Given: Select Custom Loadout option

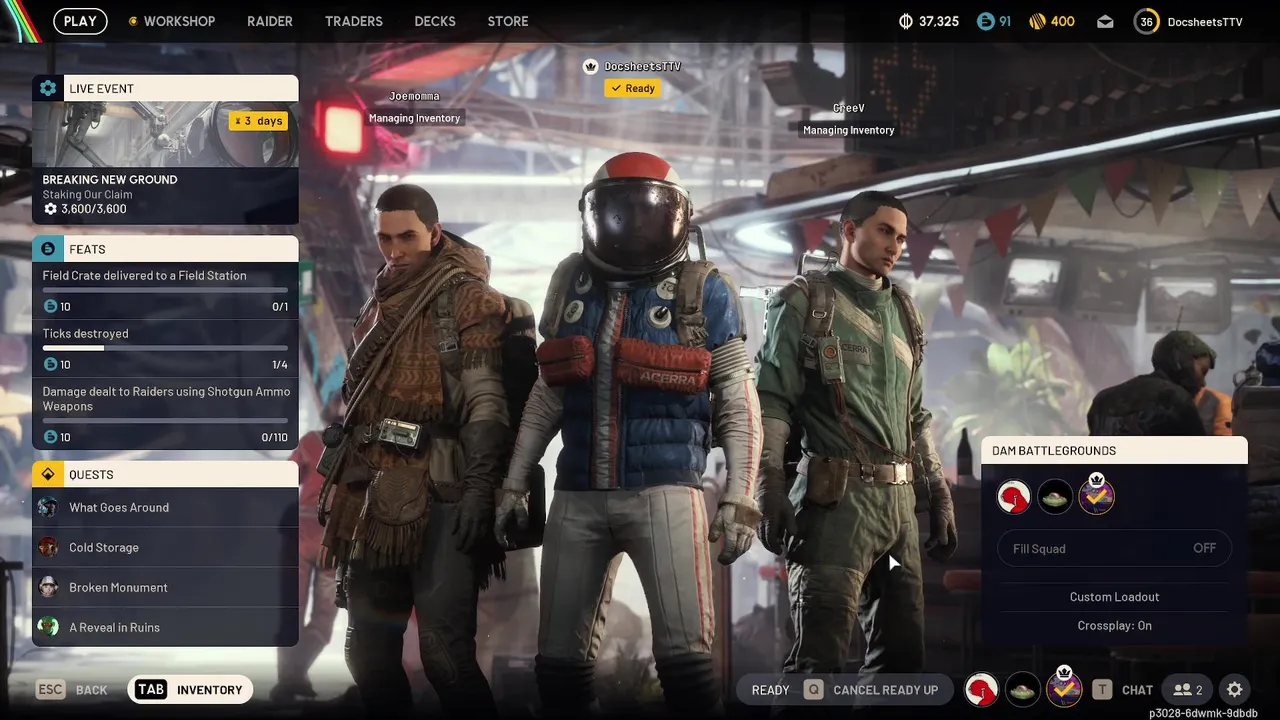Looking at the screenshot, I should 1114,597.
